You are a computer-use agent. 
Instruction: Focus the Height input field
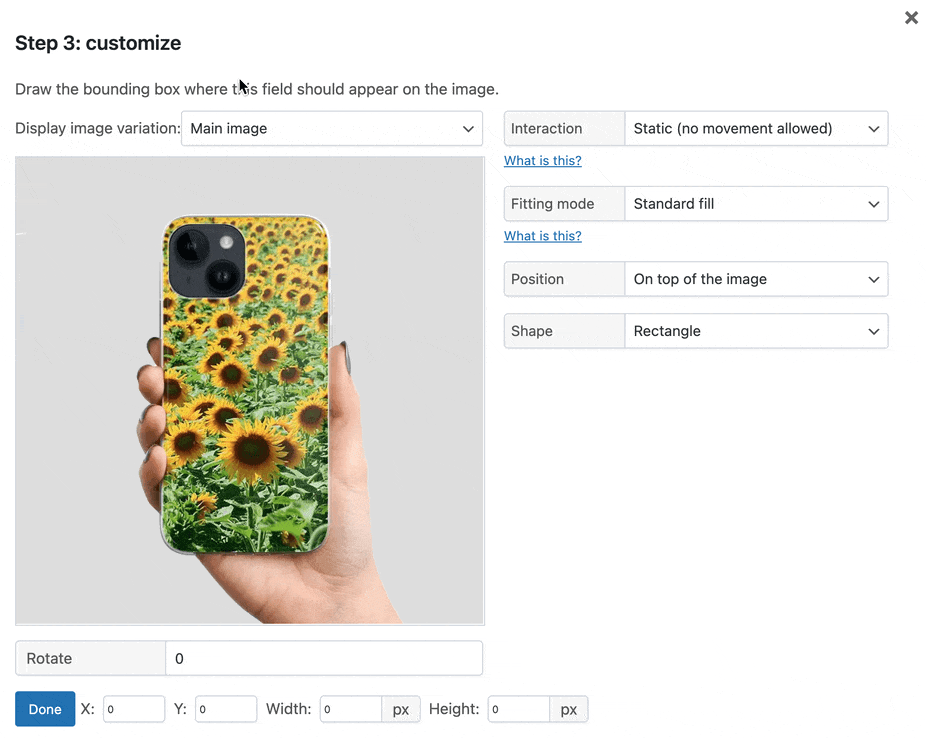click(x=519, y=709)
